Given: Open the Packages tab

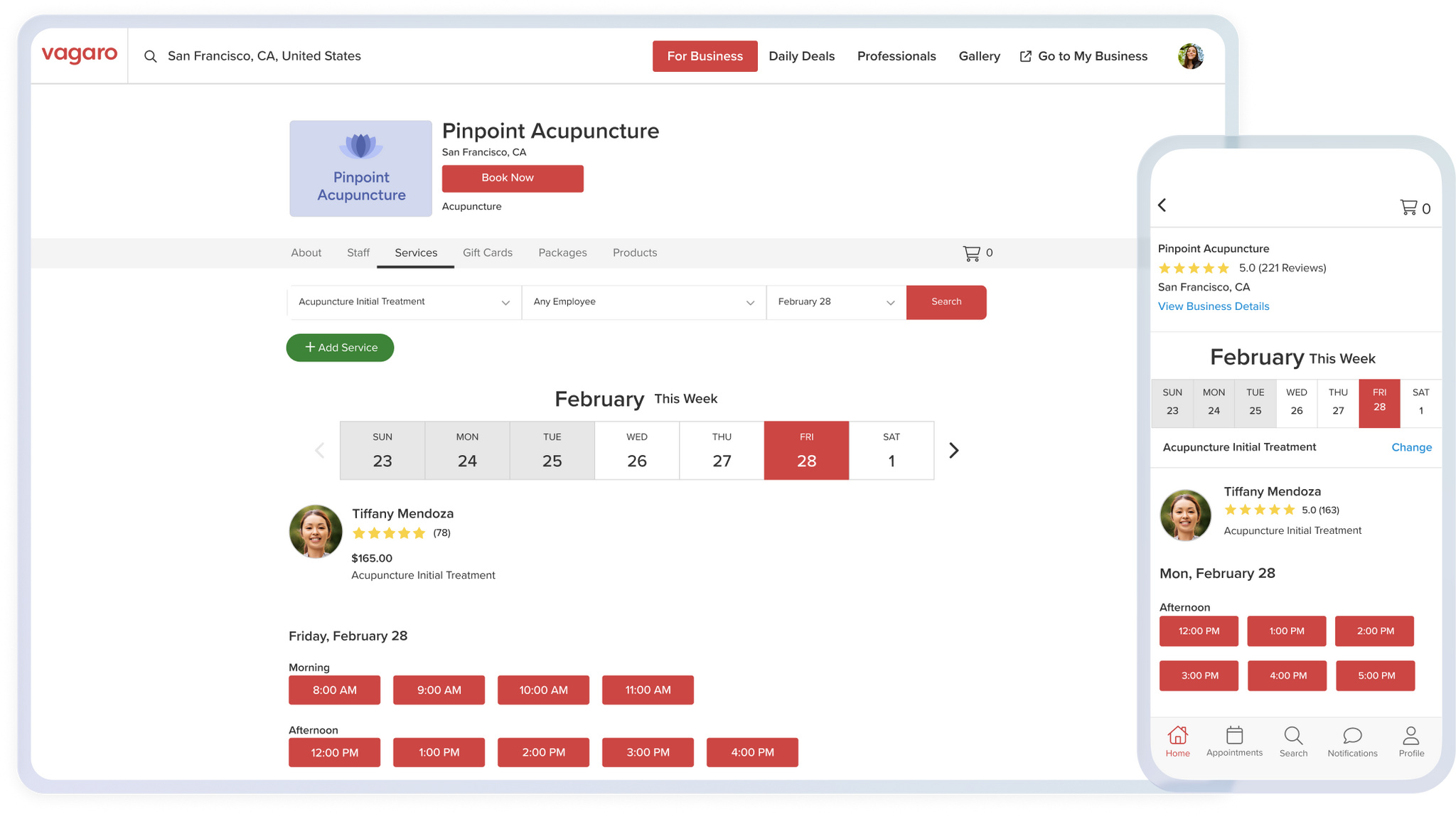Looking at the screenshot, I should (x=562, y=253).
